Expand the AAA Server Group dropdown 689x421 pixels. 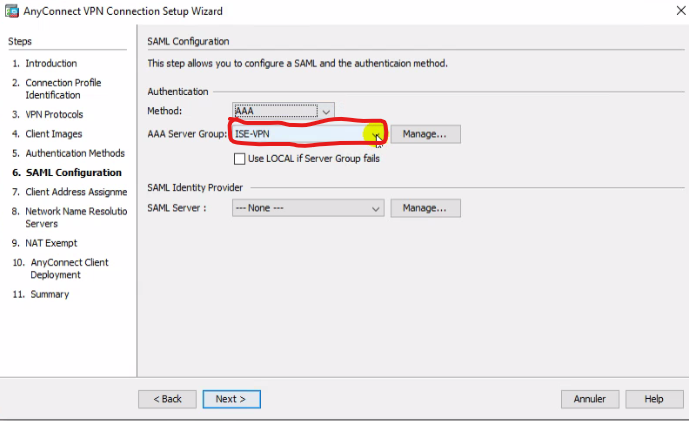(x=376, y=134)
